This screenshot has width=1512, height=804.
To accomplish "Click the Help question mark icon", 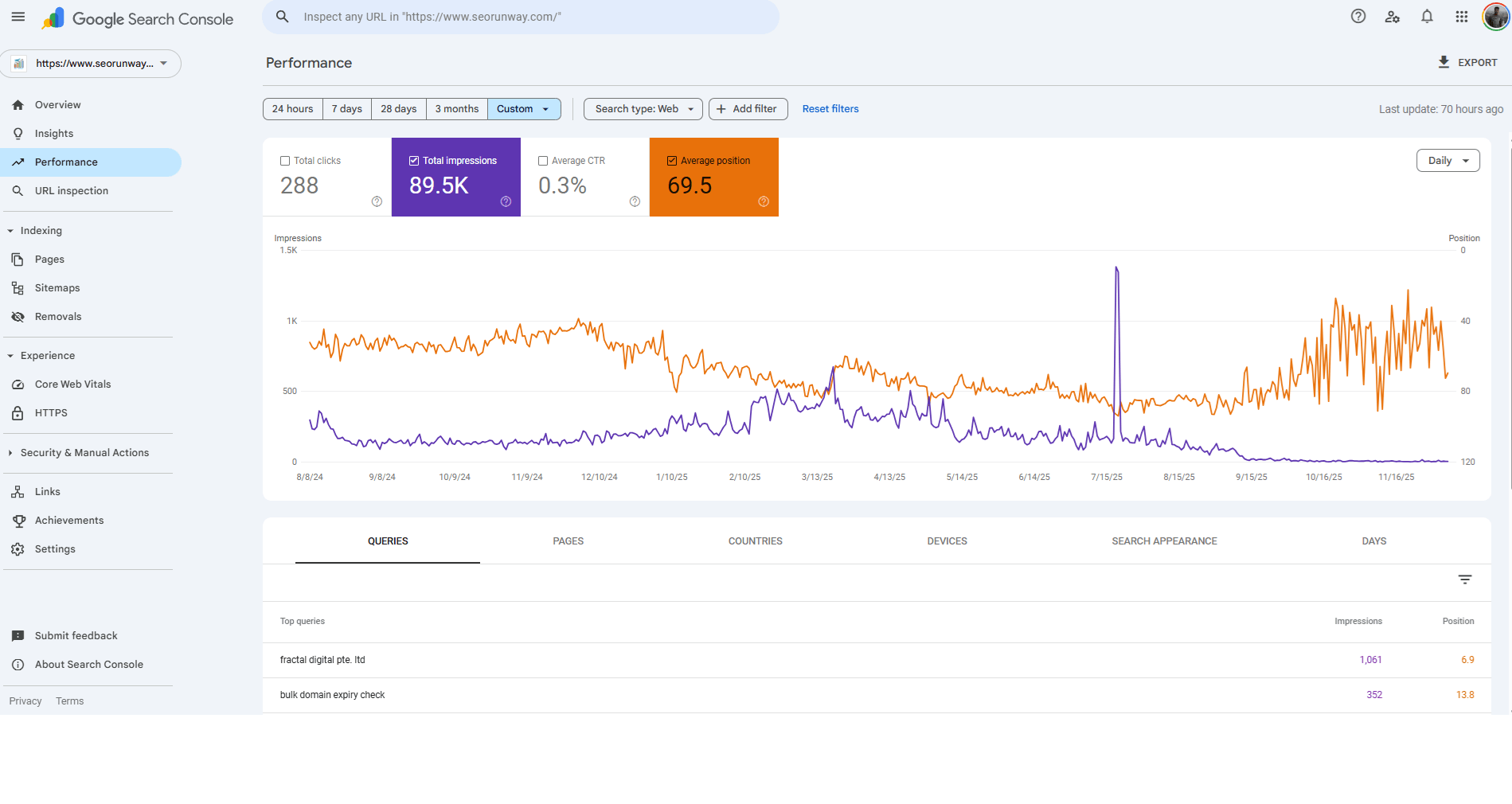I will coord(1358,17).
